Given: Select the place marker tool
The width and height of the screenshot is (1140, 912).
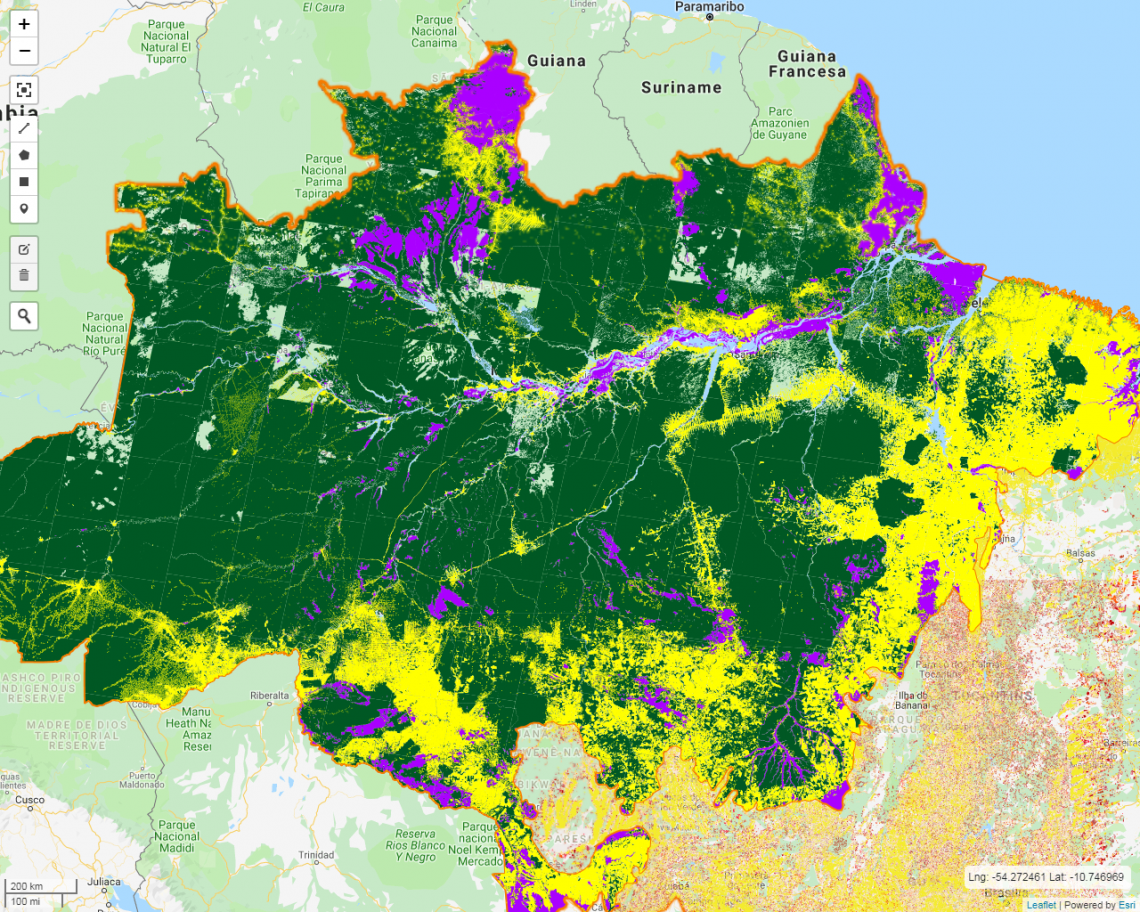Looking at the screenshot, I should [x=24, y=209].
